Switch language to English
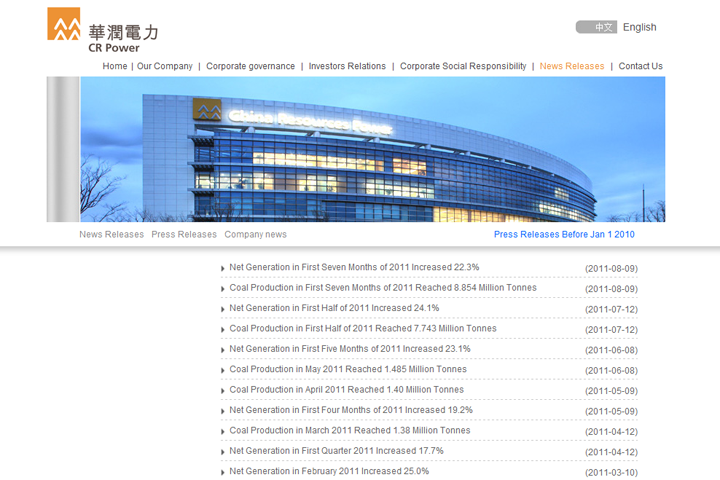720x480 pixels. point(640,27)
